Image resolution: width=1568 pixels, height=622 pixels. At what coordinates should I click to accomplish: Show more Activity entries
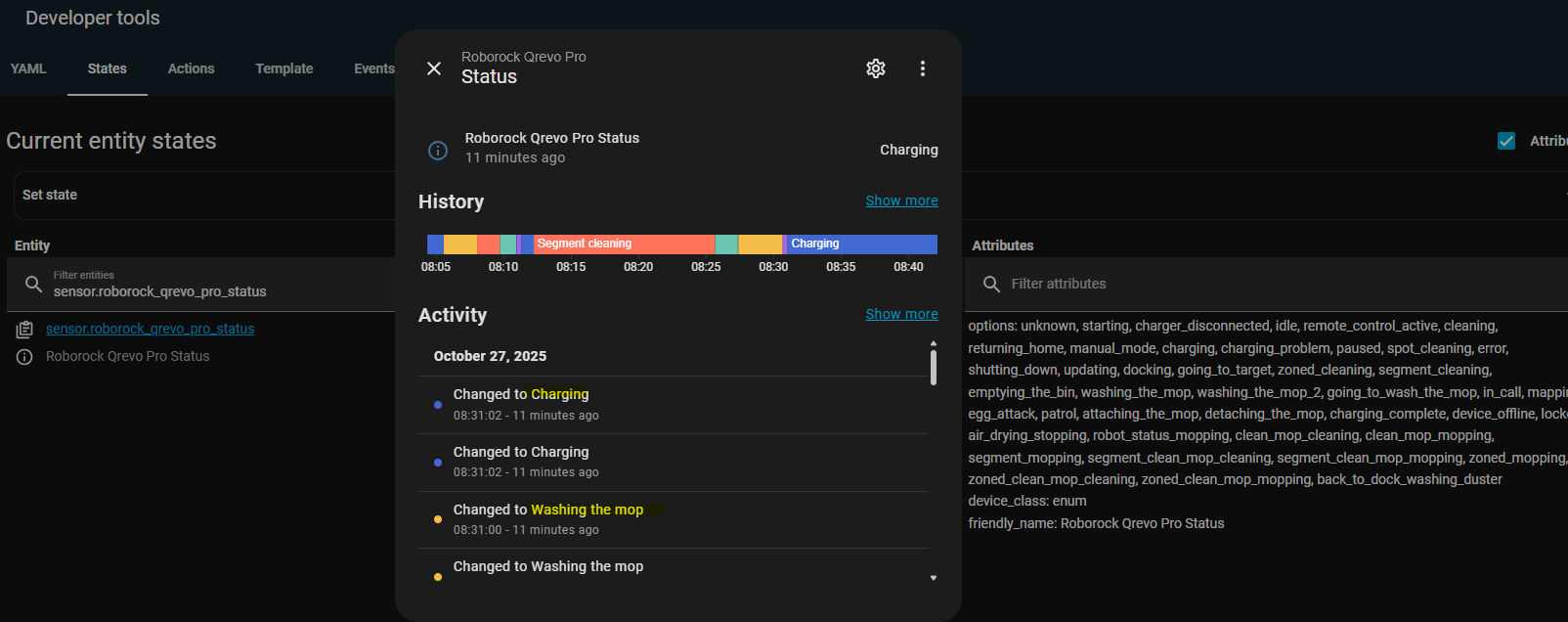tap(901, 314)
